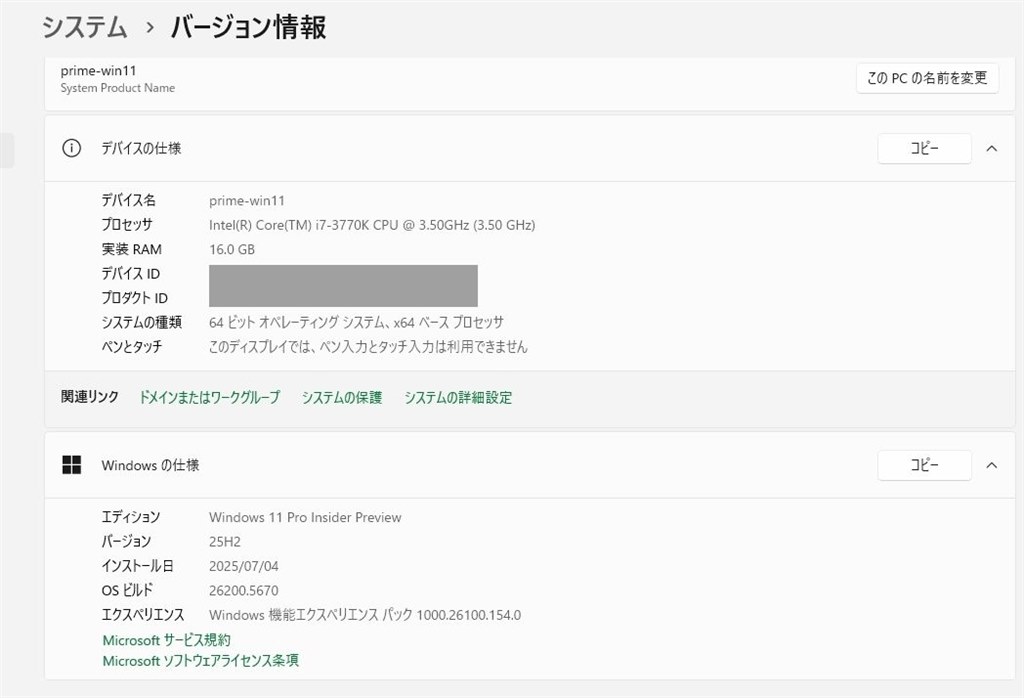Click the info icon beside デバイスの仕様

[x=70, y=148]
